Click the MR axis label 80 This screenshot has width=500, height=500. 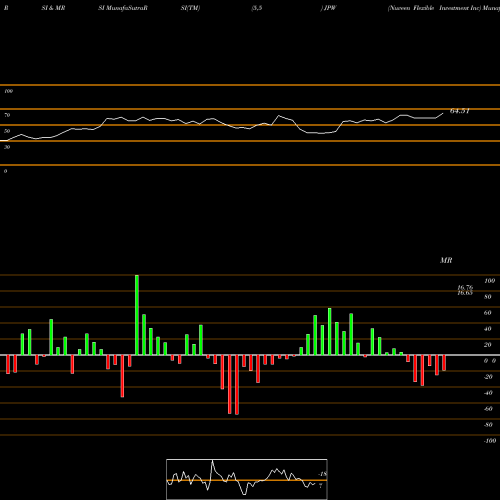pos(488,297)
